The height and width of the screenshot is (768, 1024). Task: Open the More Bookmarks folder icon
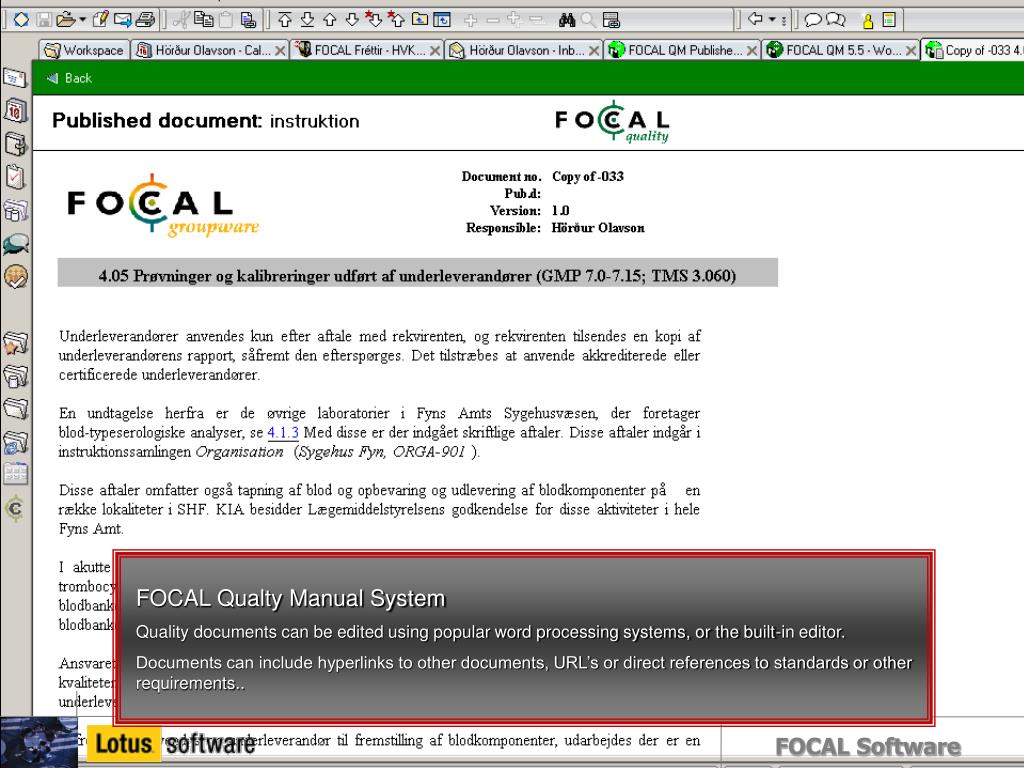pyautogui.click(x=15, y=409)
